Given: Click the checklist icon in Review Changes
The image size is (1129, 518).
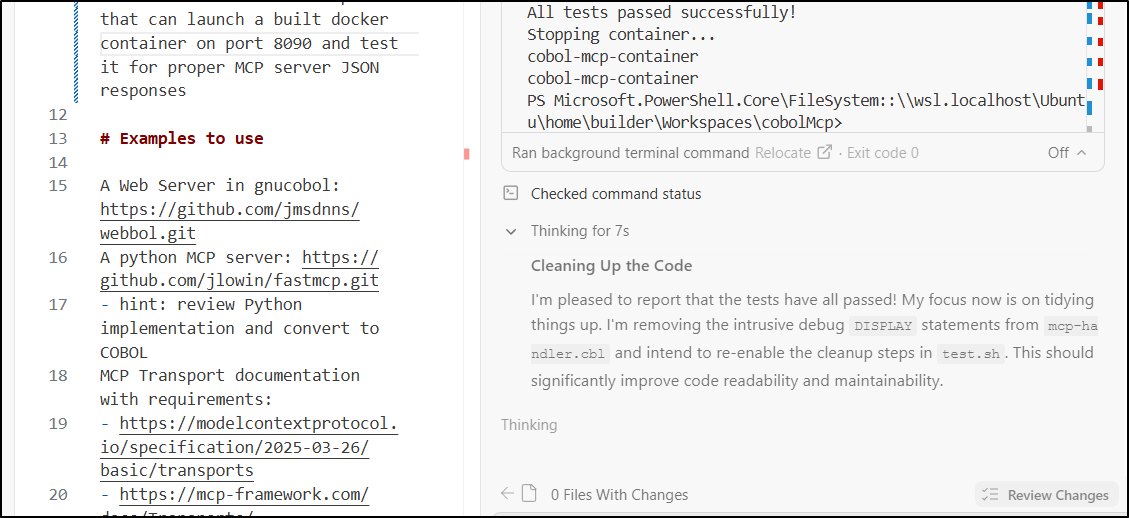Looking at the screenshot, I should (x=990, y=495).
